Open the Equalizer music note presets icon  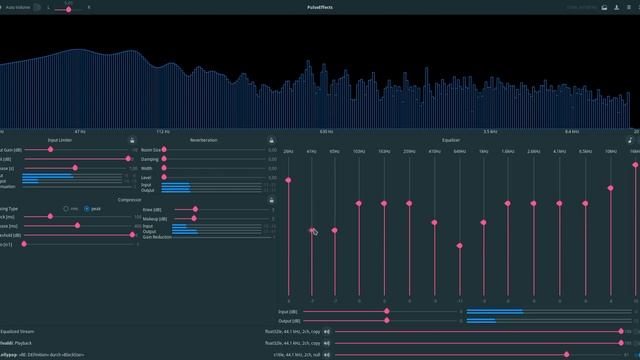click(630, 140)
